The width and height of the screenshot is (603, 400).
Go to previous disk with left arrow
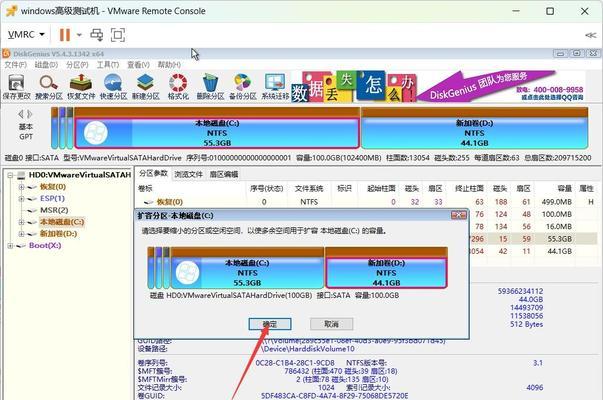(21, 114)
